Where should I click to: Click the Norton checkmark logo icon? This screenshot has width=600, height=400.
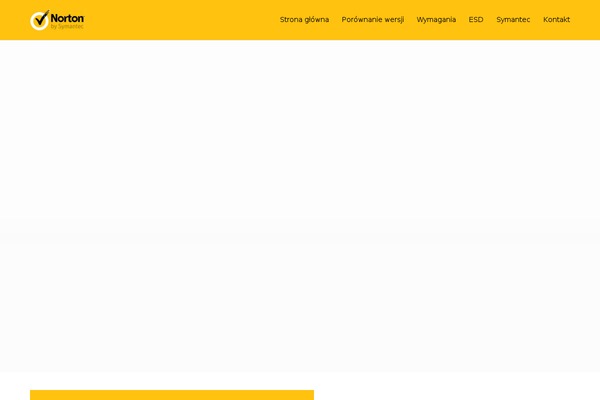(x=39, y=20)
